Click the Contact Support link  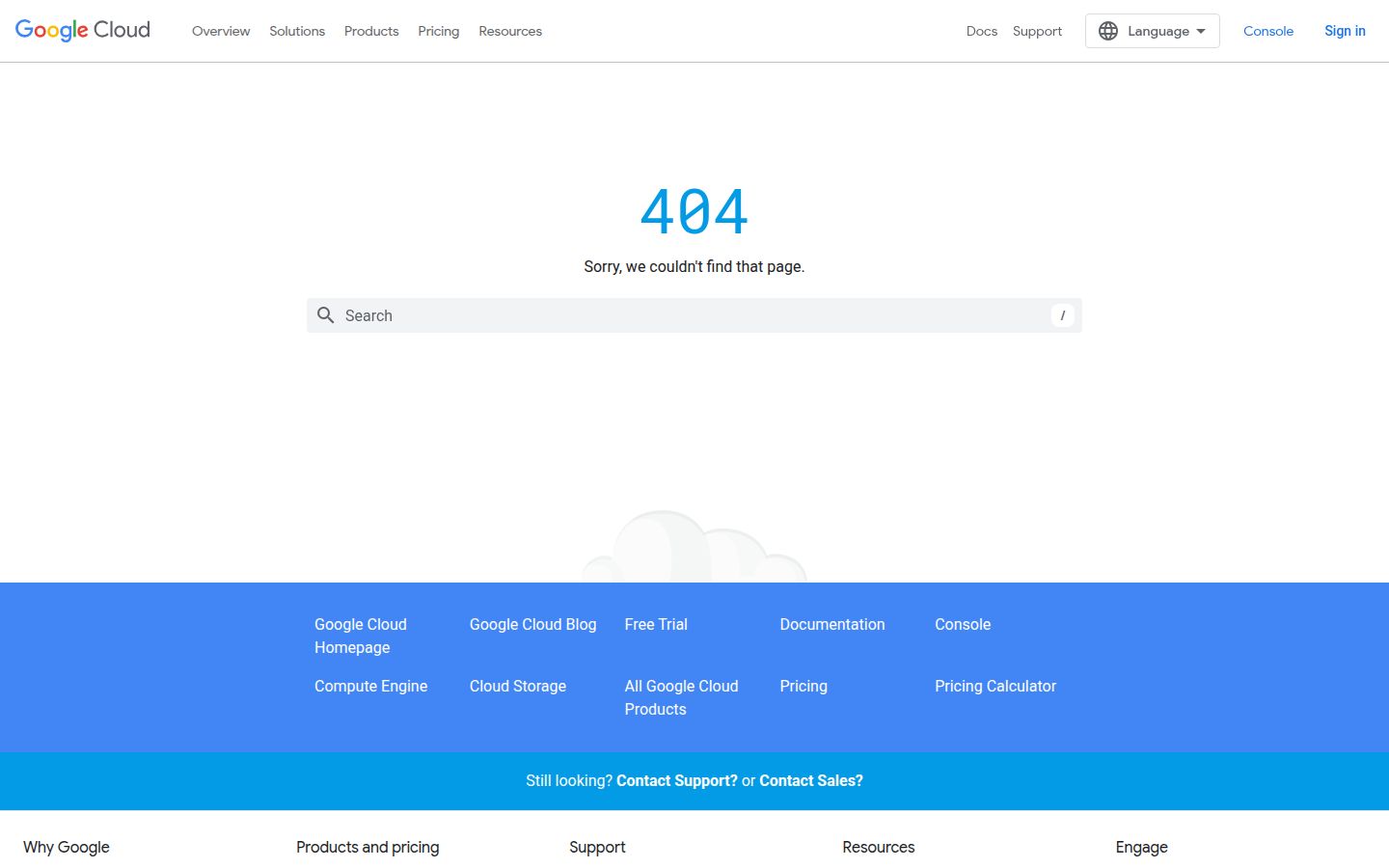(676, 780)
